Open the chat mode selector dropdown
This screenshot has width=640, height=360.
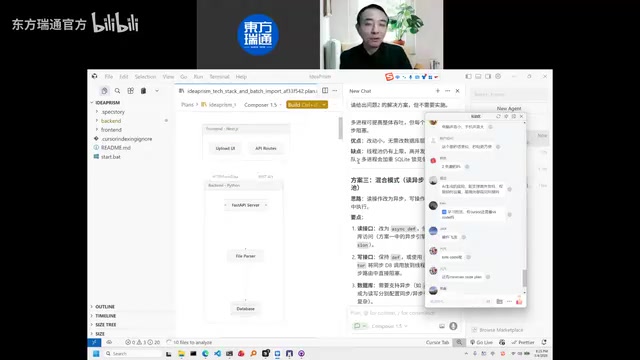pos(359,326)
